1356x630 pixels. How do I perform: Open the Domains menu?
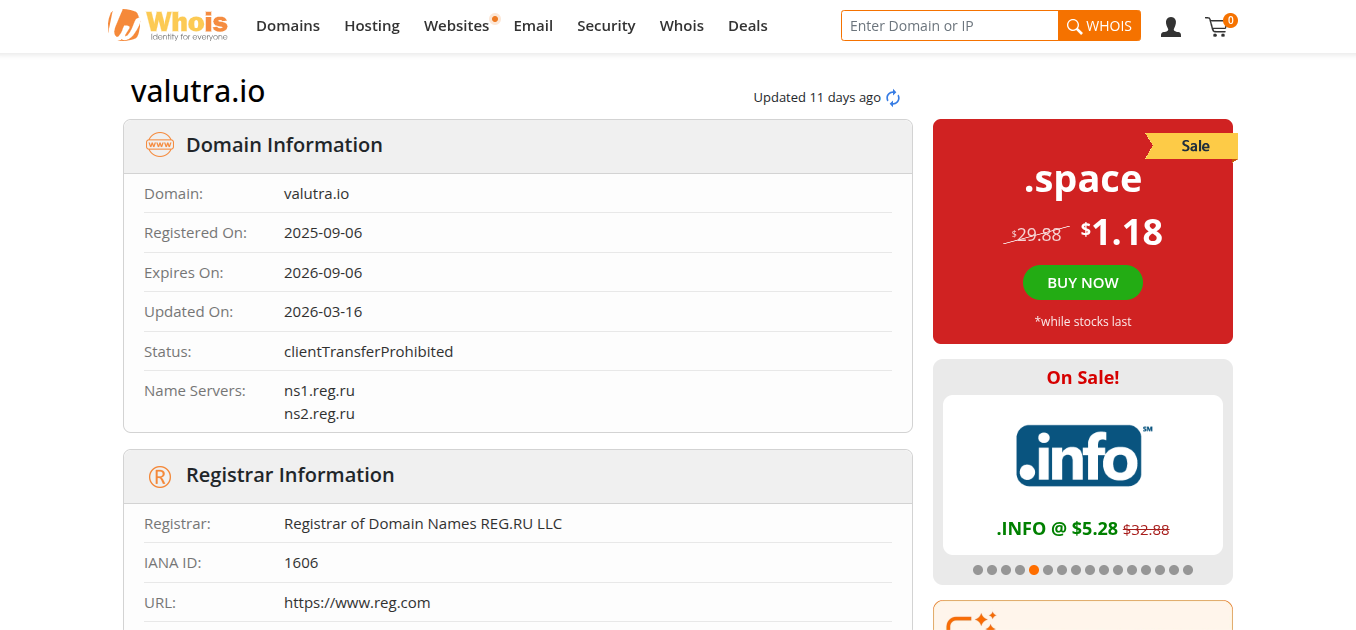(288, 26)
